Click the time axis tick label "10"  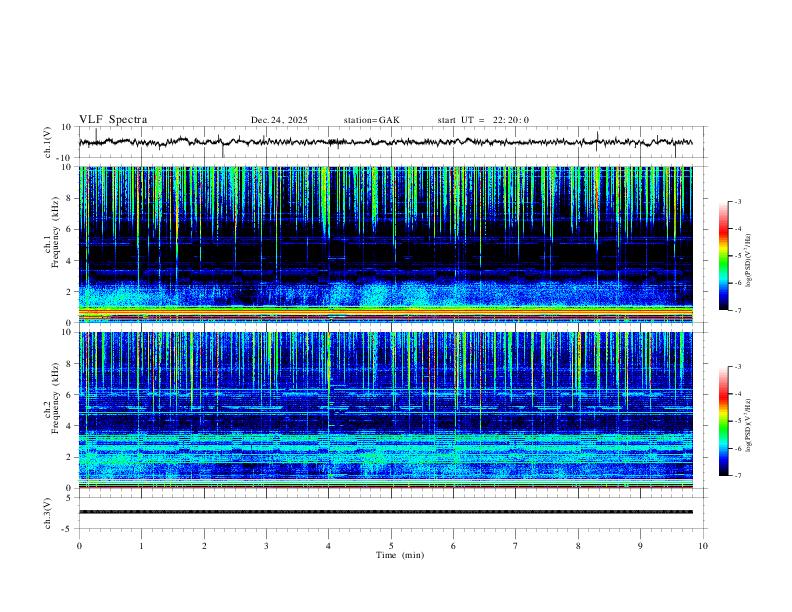pos(703,546)
